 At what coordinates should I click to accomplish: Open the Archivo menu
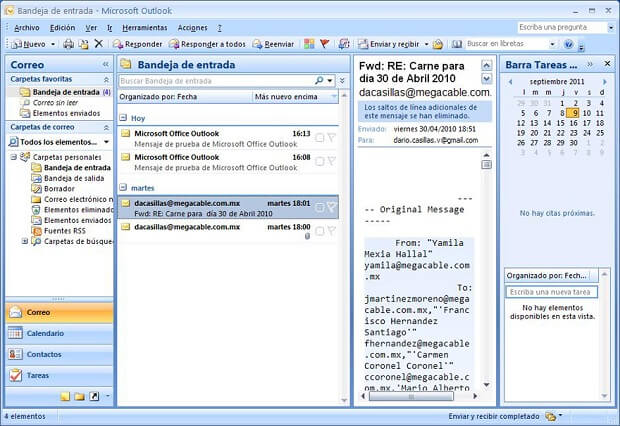point(26,28)
